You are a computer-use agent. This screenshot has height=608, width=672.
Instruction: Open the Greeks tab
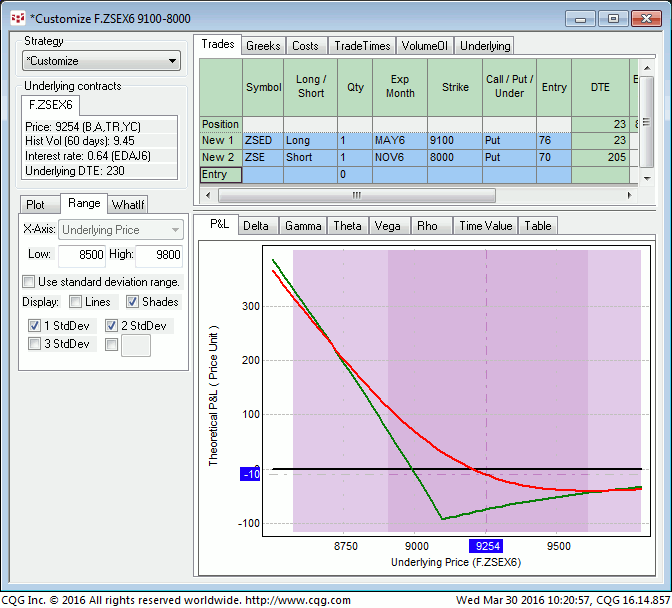coord(263,46)
